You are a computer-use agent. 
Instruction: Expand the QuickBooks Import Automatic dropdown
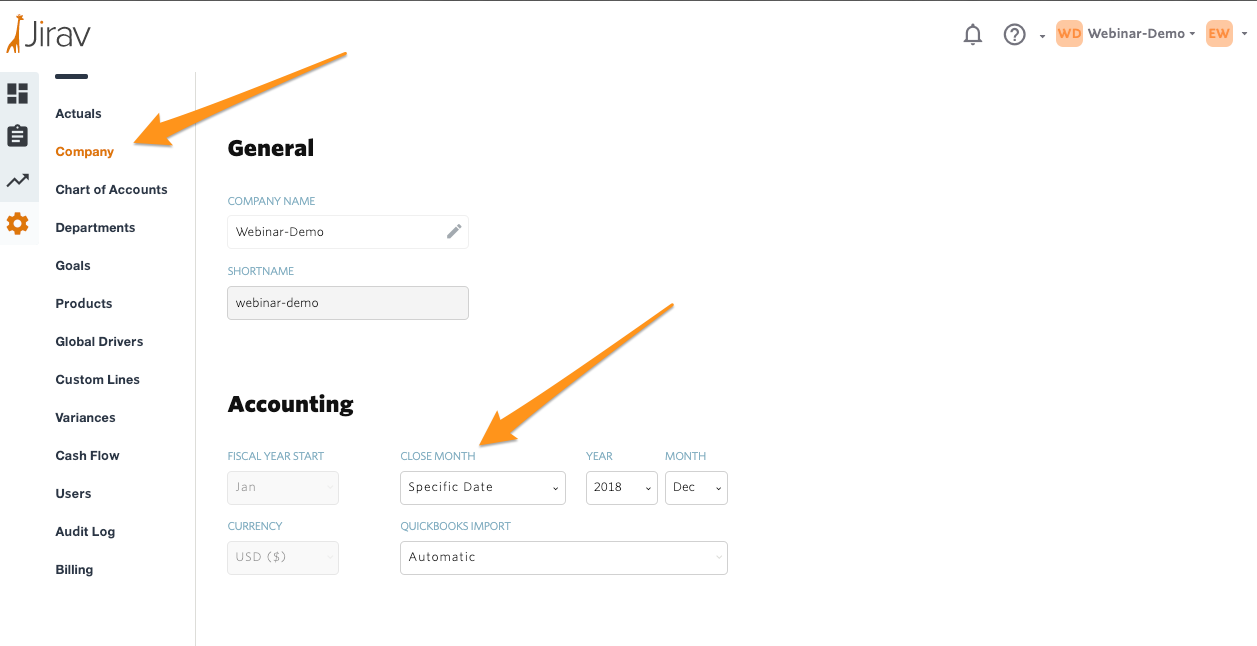564,558
